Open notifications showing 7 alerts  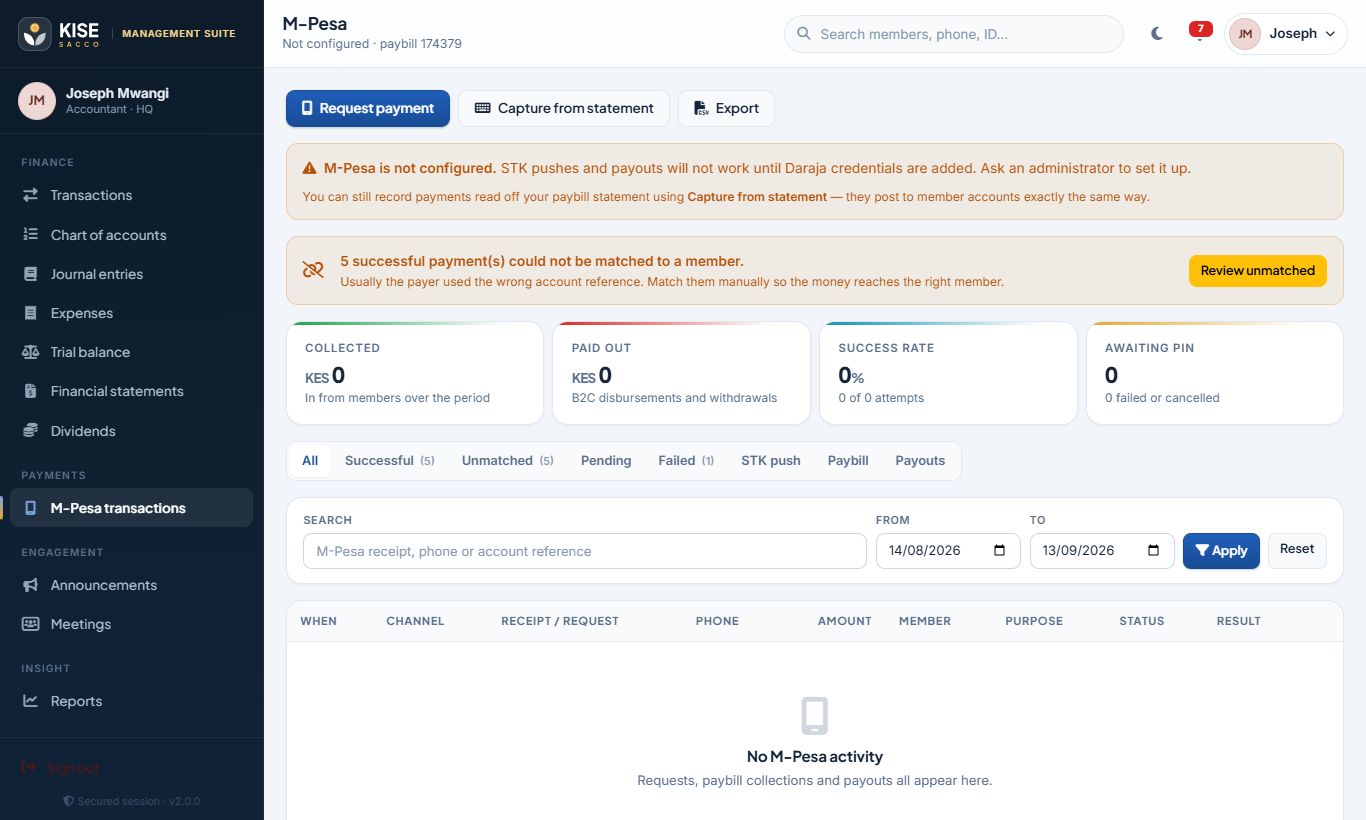click(x=1200, y=32)
